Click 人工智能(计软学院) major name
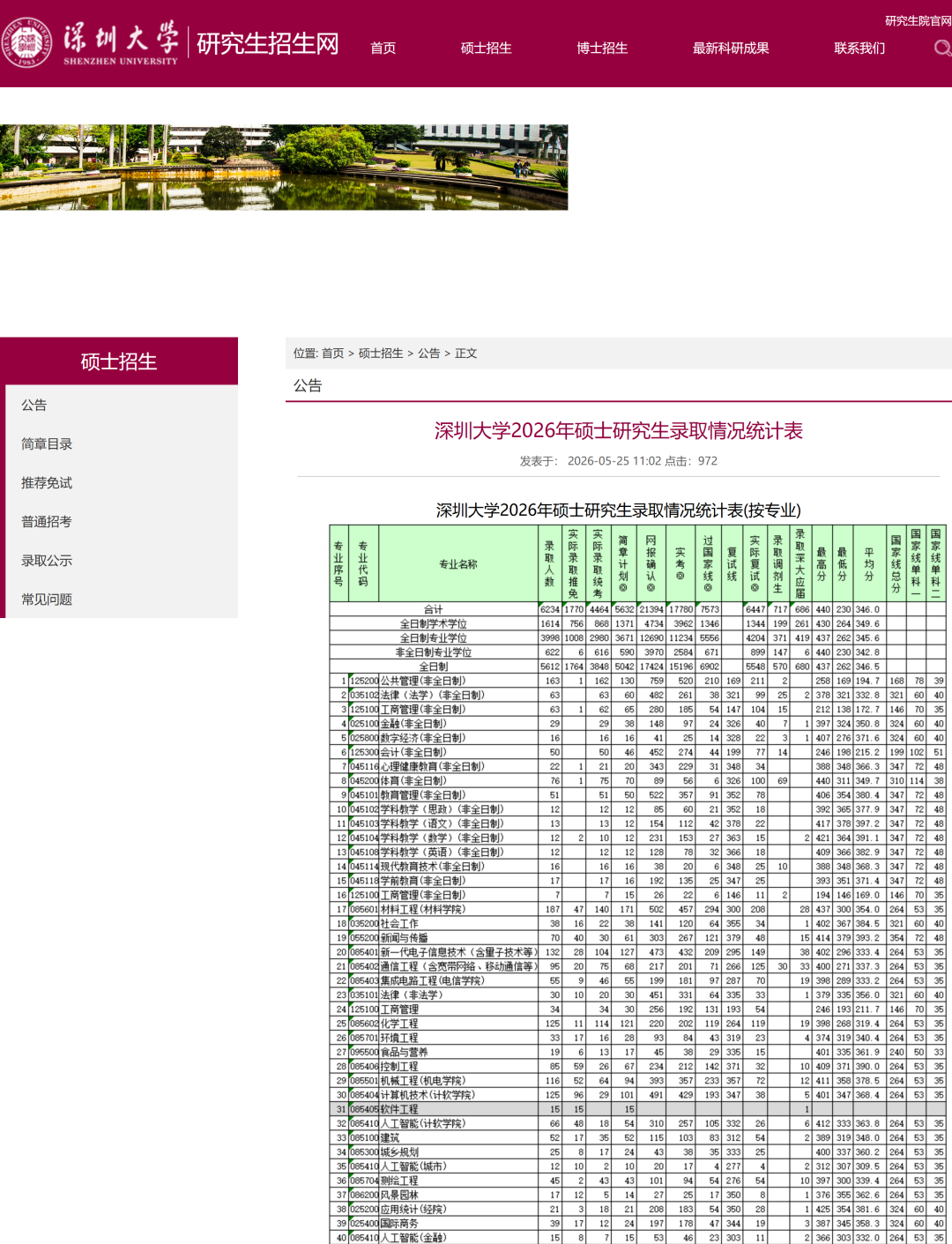Viewport: 952px width, 1244px height. [x=424, y=1123]
